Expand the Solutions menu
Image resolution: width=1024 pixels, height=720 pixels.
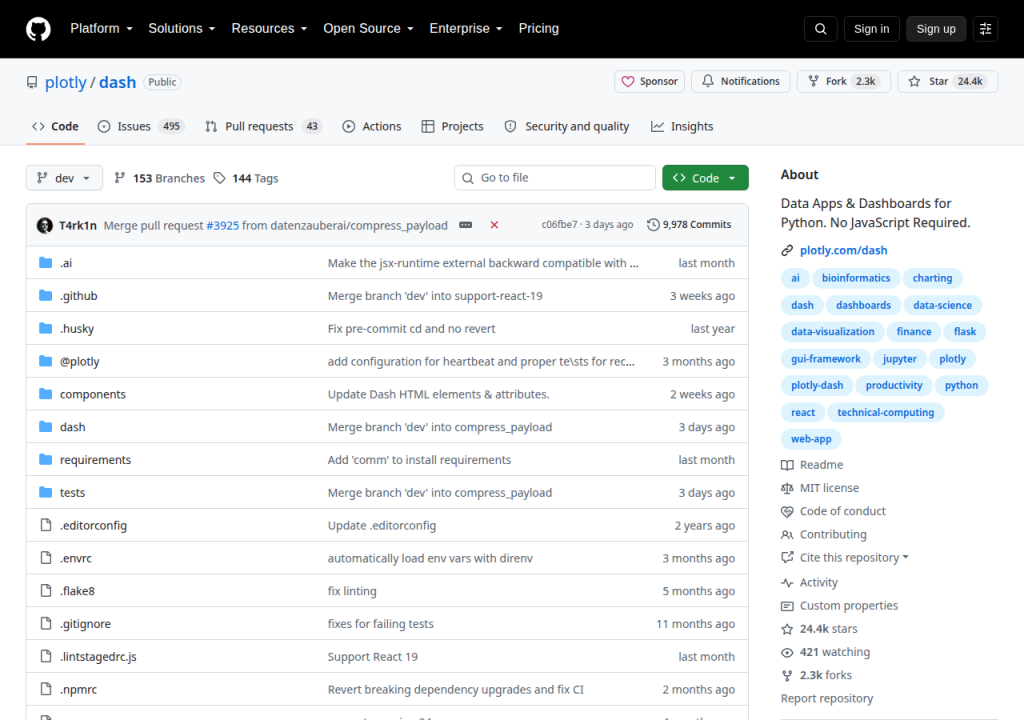tap(182, 29)
